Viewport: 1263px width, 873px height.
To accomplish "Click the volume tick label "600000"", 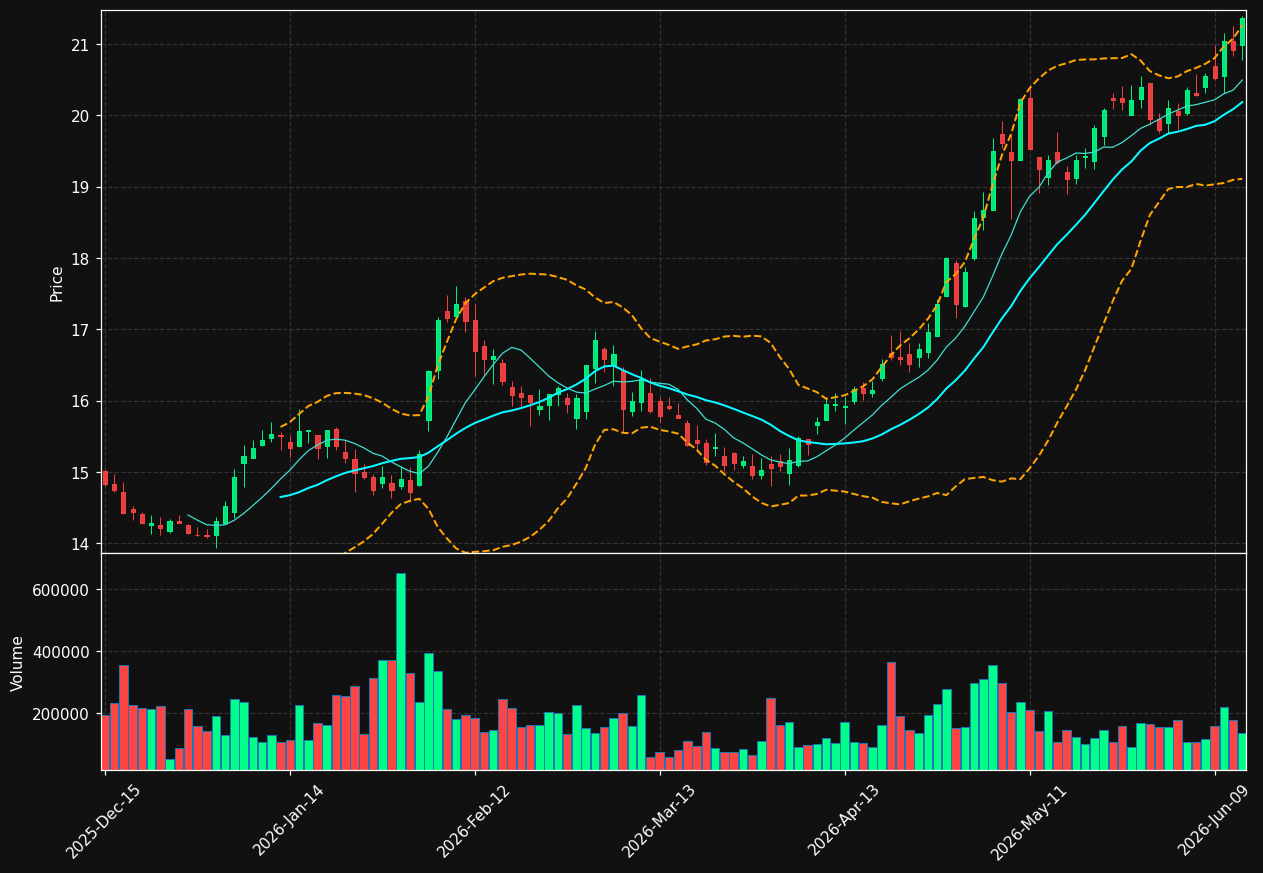I will click(x=61, y=590).
